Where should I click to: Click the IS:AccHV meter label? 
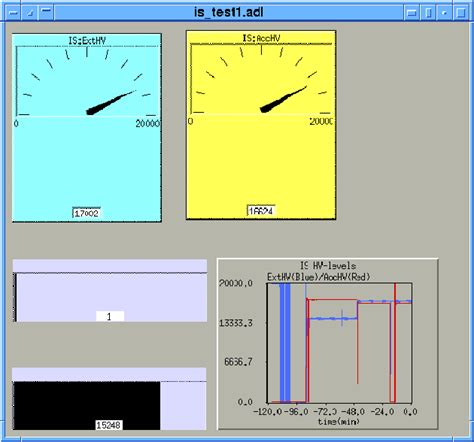(x=261, y=38)
